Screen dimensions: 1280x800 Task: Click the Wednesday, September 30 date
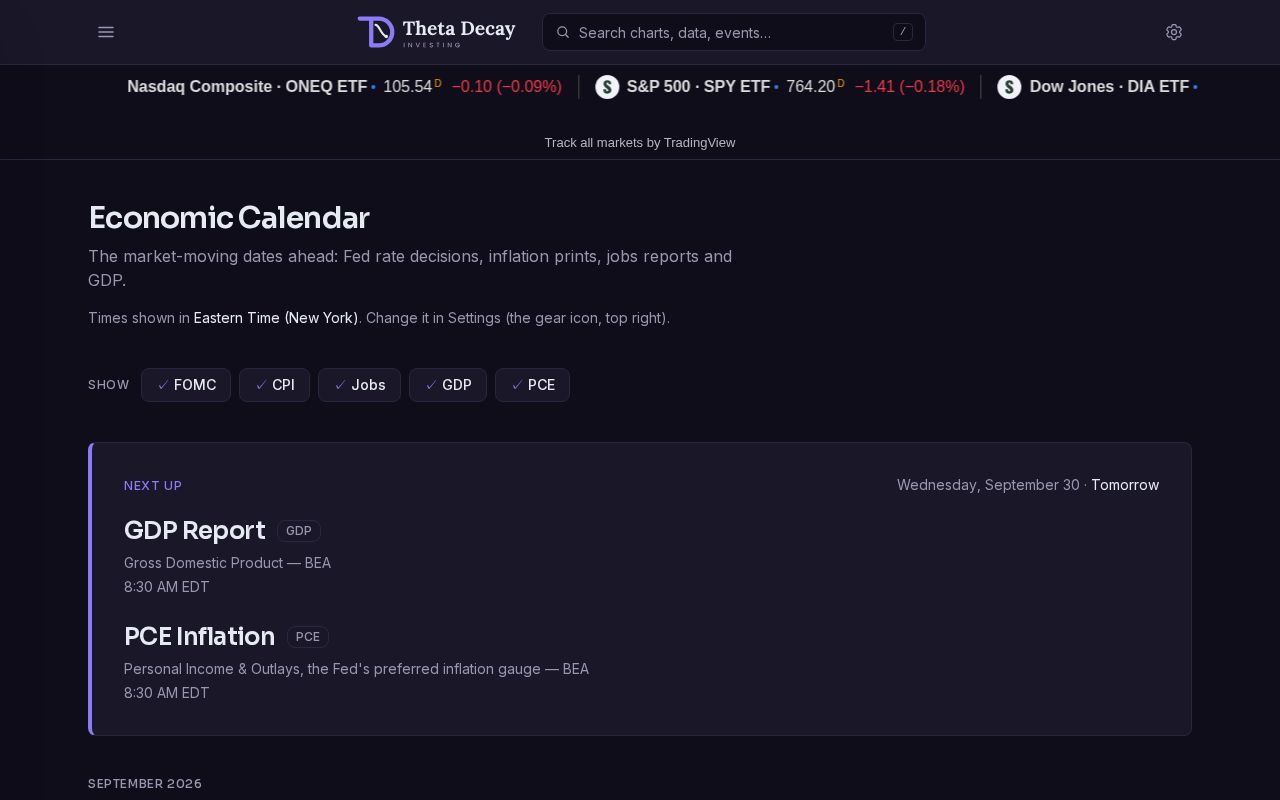pos(988,485)
